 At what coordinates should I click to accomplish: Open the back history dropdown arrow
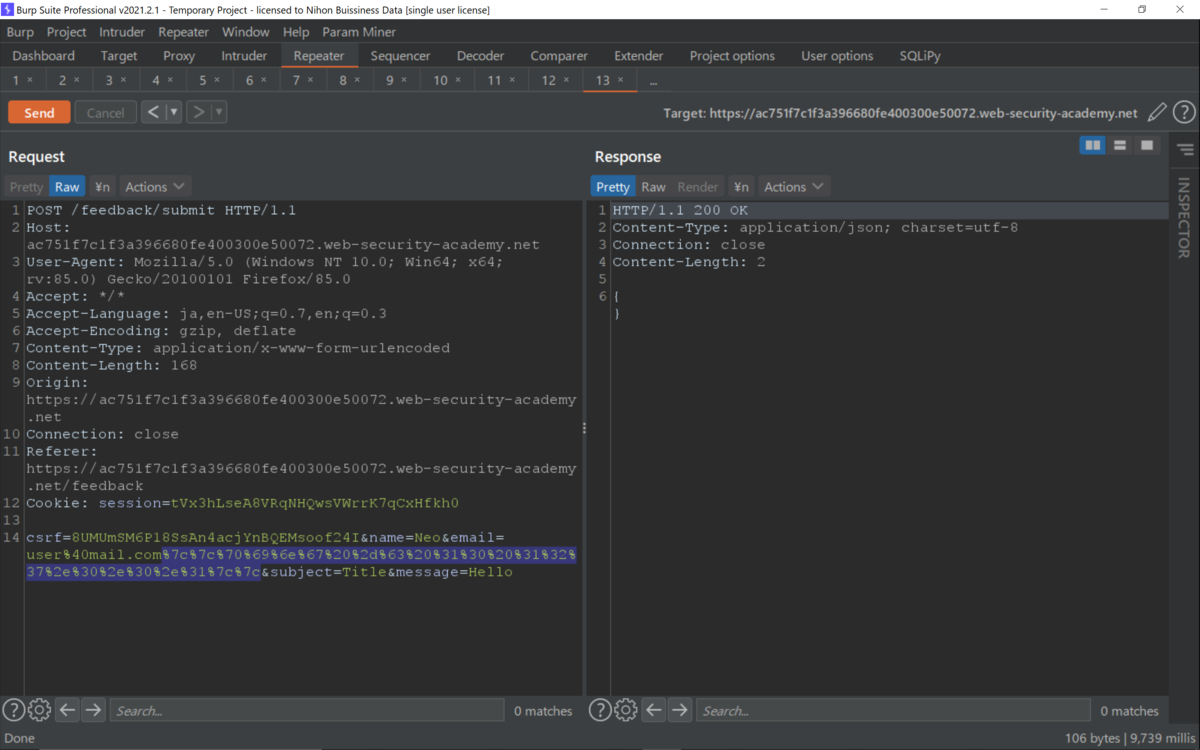(x=174, y=112)
